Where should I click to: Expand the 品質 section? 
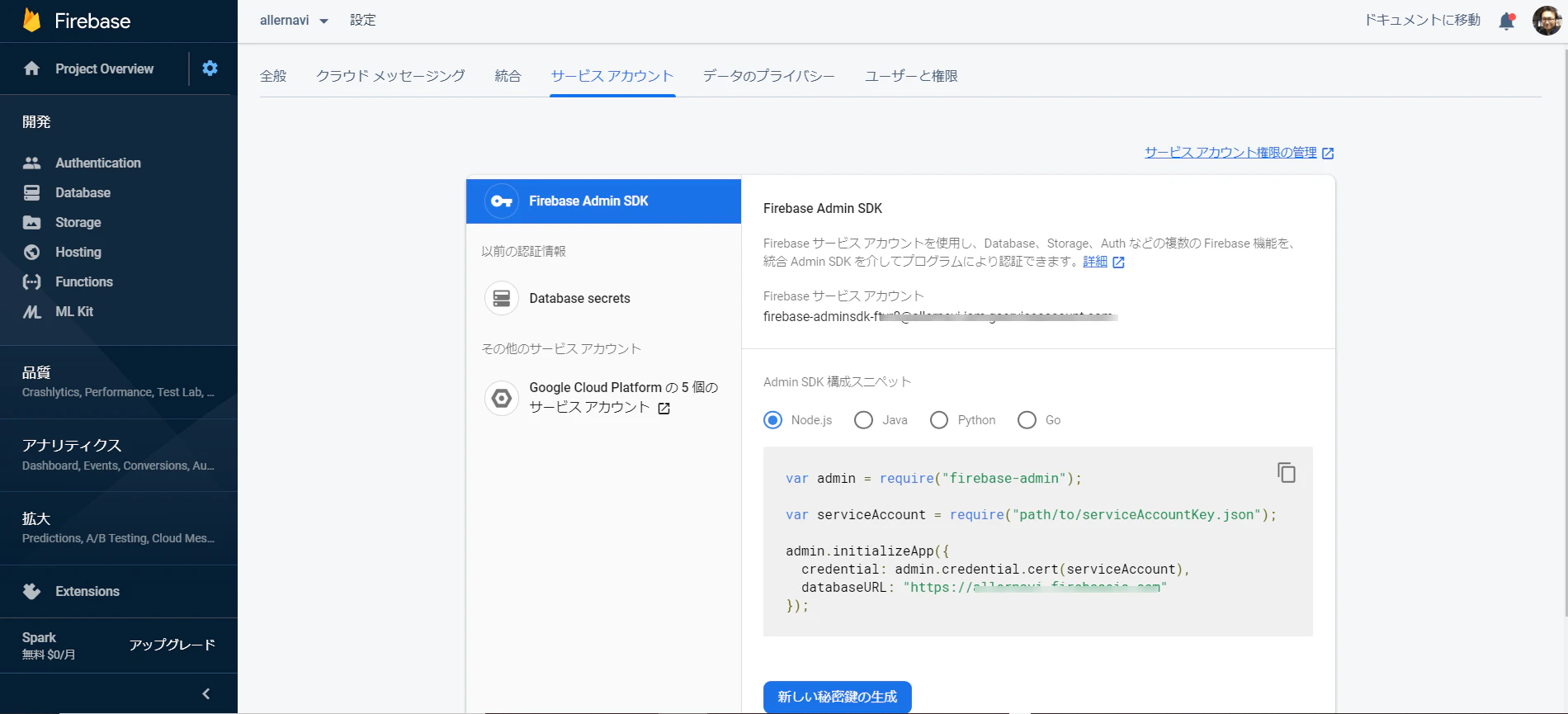119,381
